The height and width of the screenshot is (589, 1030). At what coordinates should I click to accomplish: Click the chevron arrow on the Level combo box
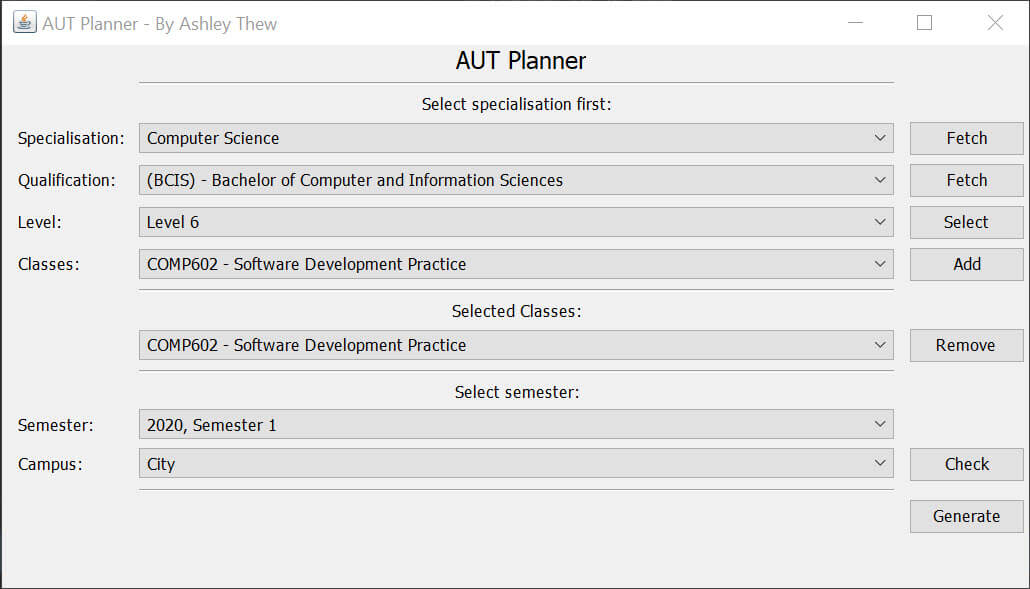pyautogui.click(x=881, y=222)
